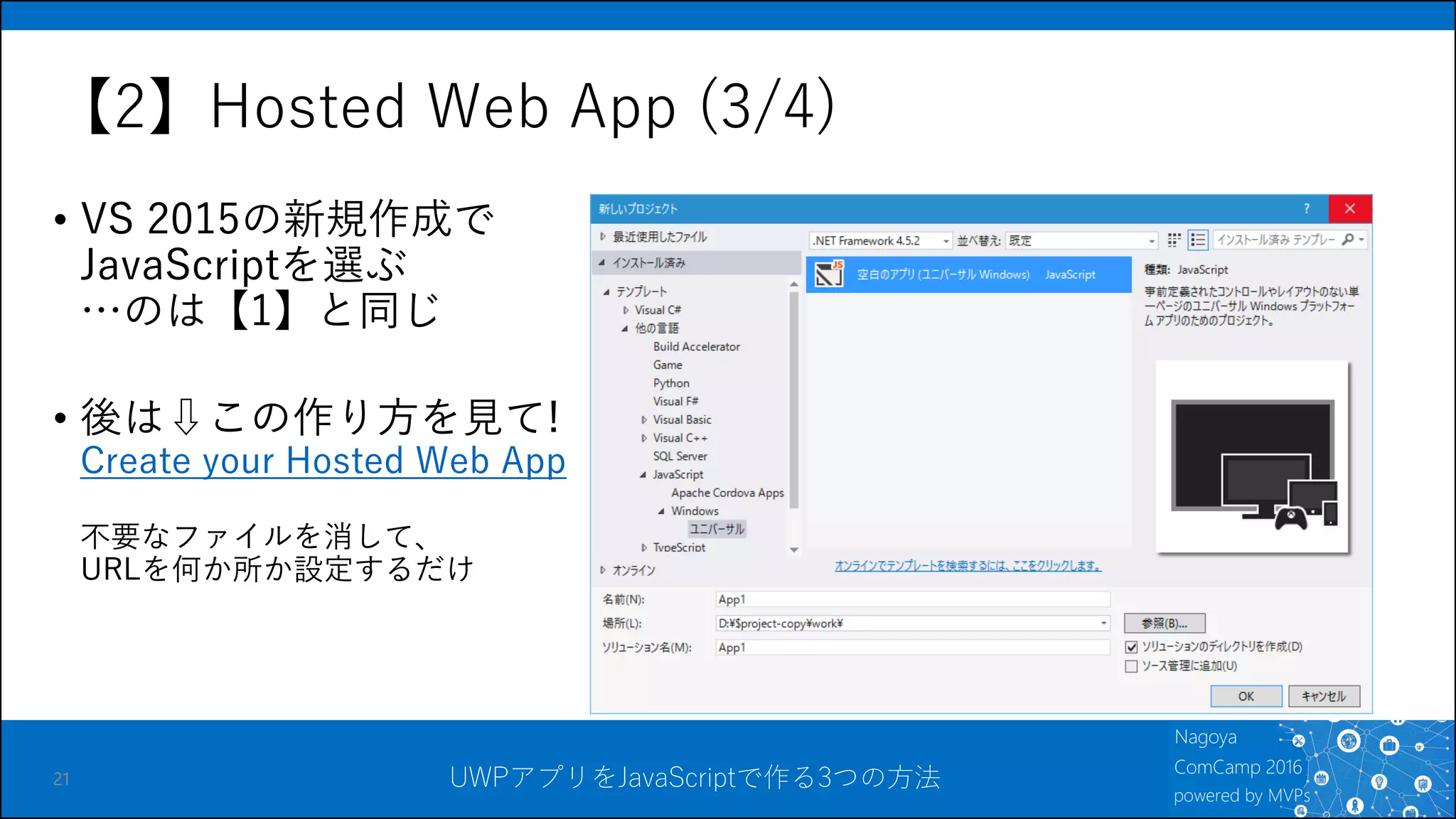This screenshot has width=1456, height=819.
Task: Expand 最近使用したファイル section
Action: [x=603, y=237]
